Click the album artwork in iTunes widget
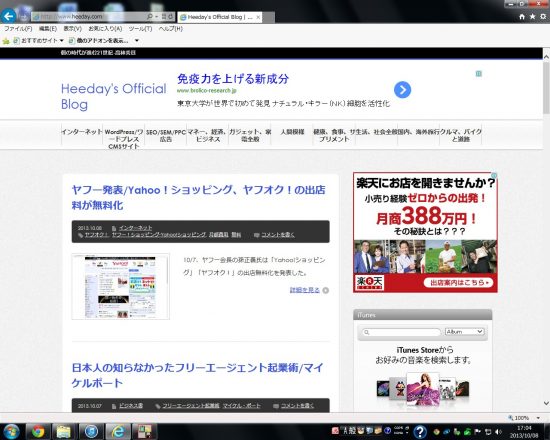 (x=423, y=389)
